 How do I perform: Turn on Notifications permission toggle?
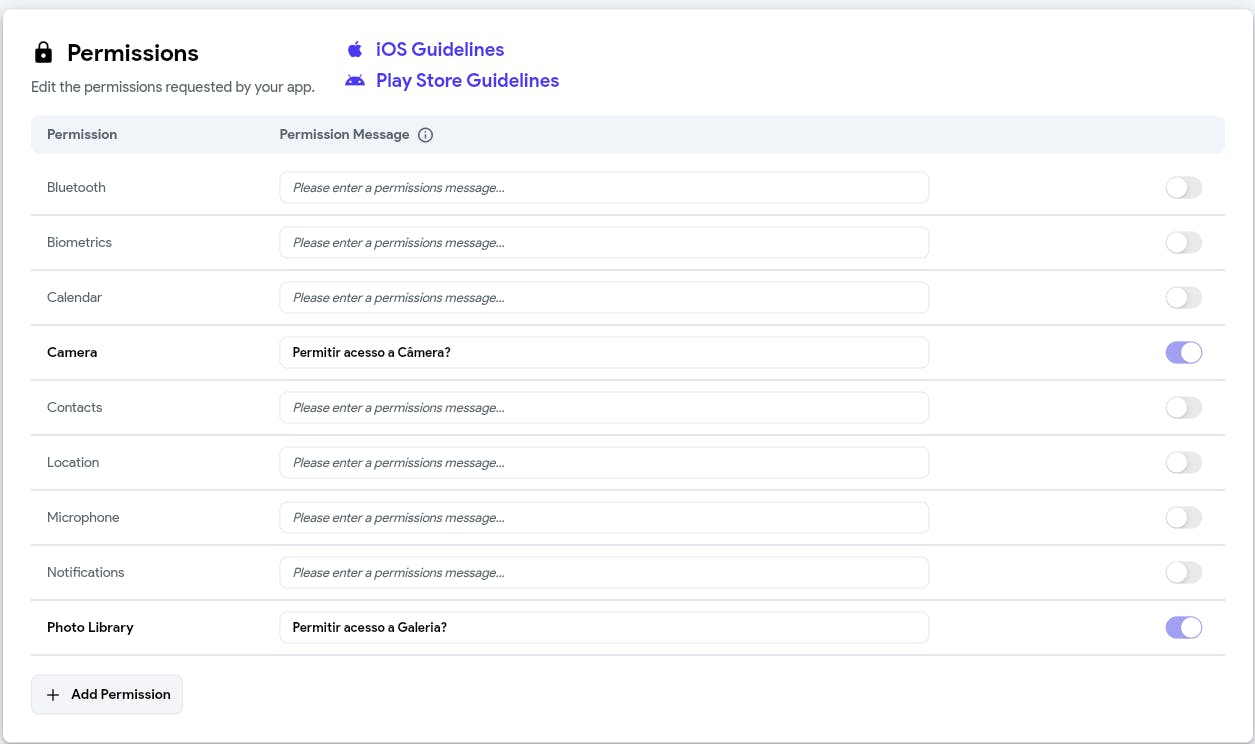pos(1183,573)
